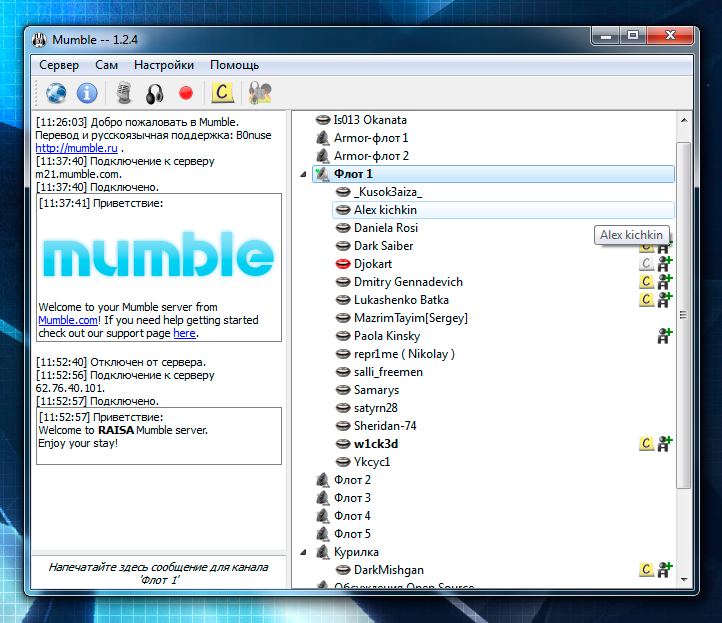
Task: Open w1ck3d's yellow comment icon
Action: click(646, 444)
